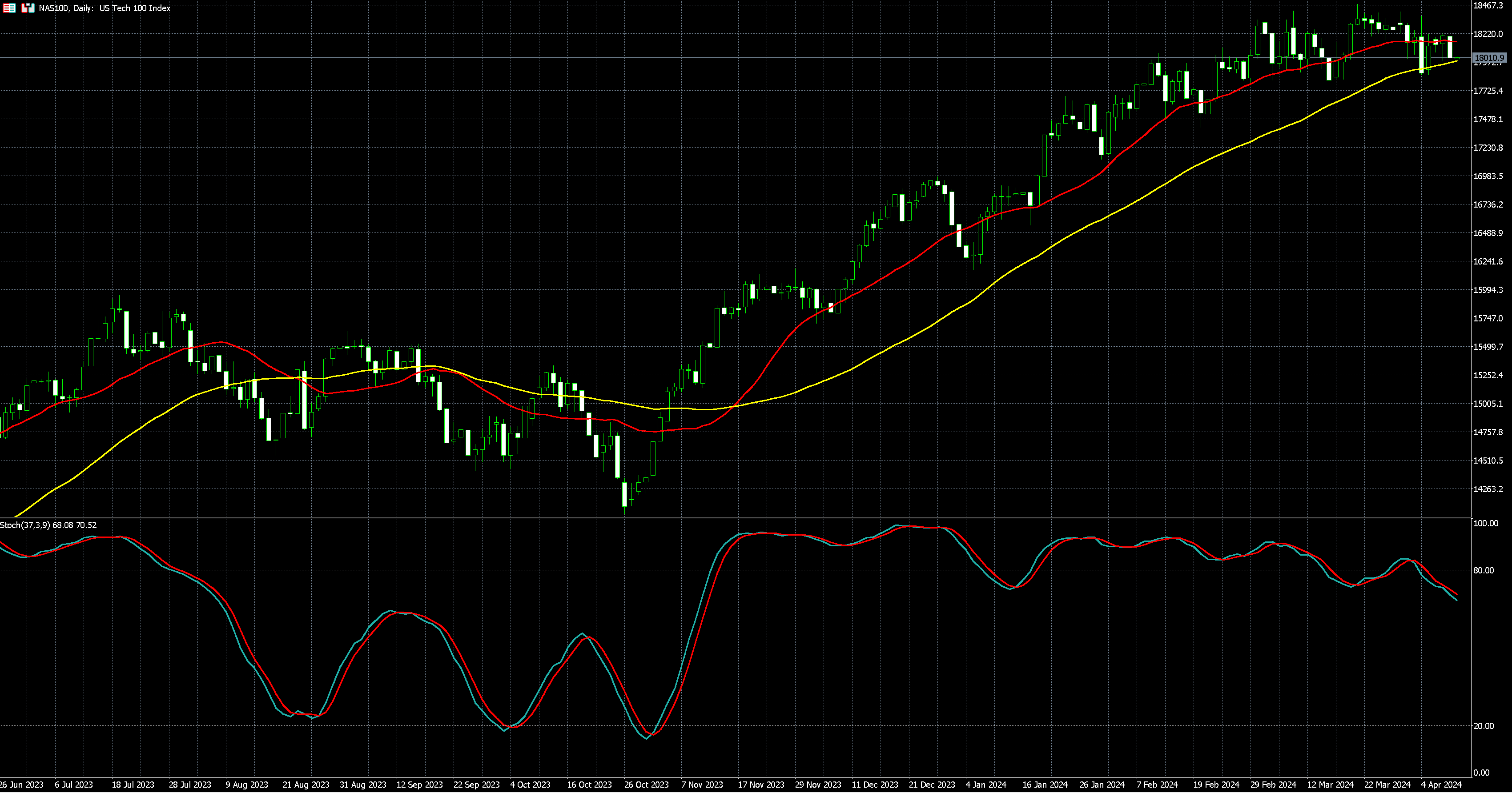Click the stochastic 100.00 scale label

[1486, 523]
